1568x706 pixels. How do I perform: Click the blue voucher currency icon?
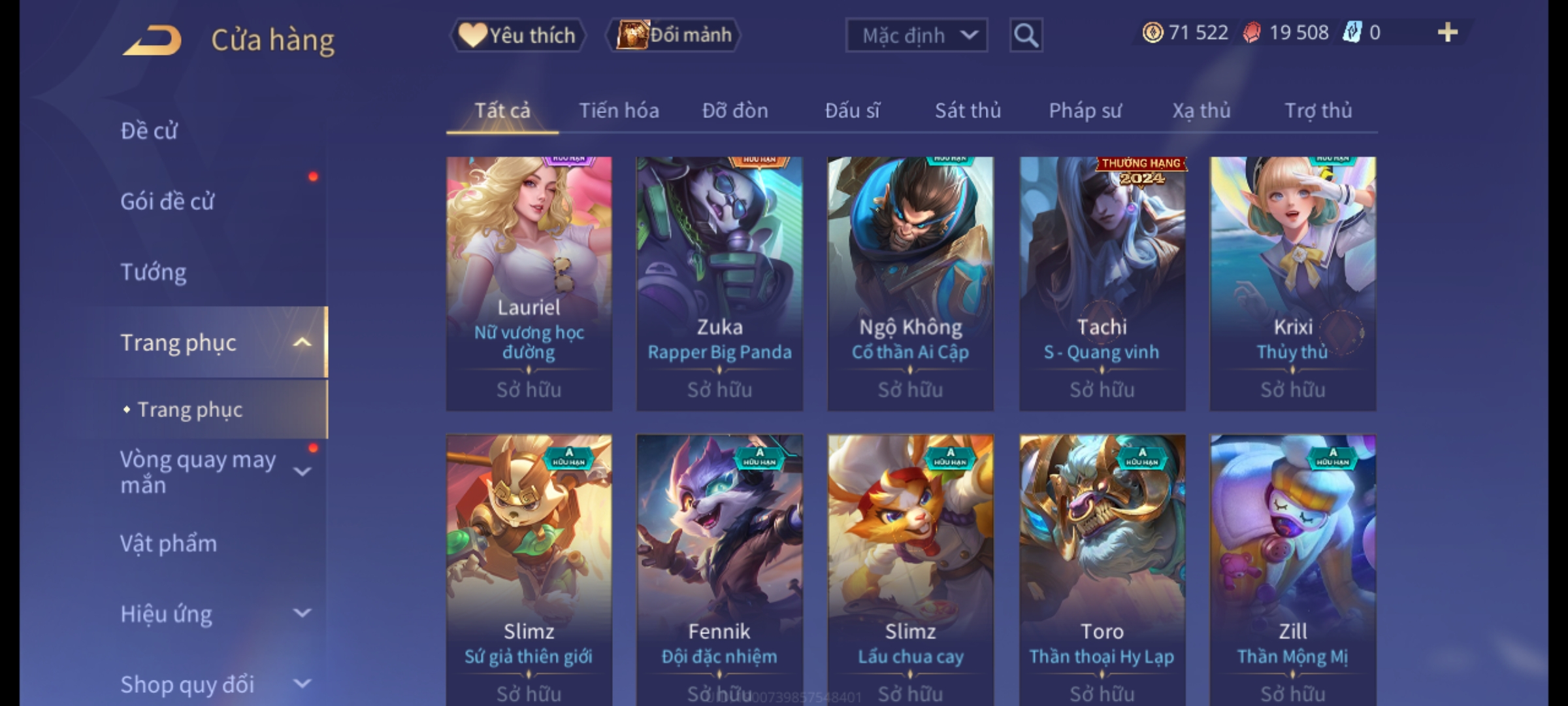click(1352, 33)
